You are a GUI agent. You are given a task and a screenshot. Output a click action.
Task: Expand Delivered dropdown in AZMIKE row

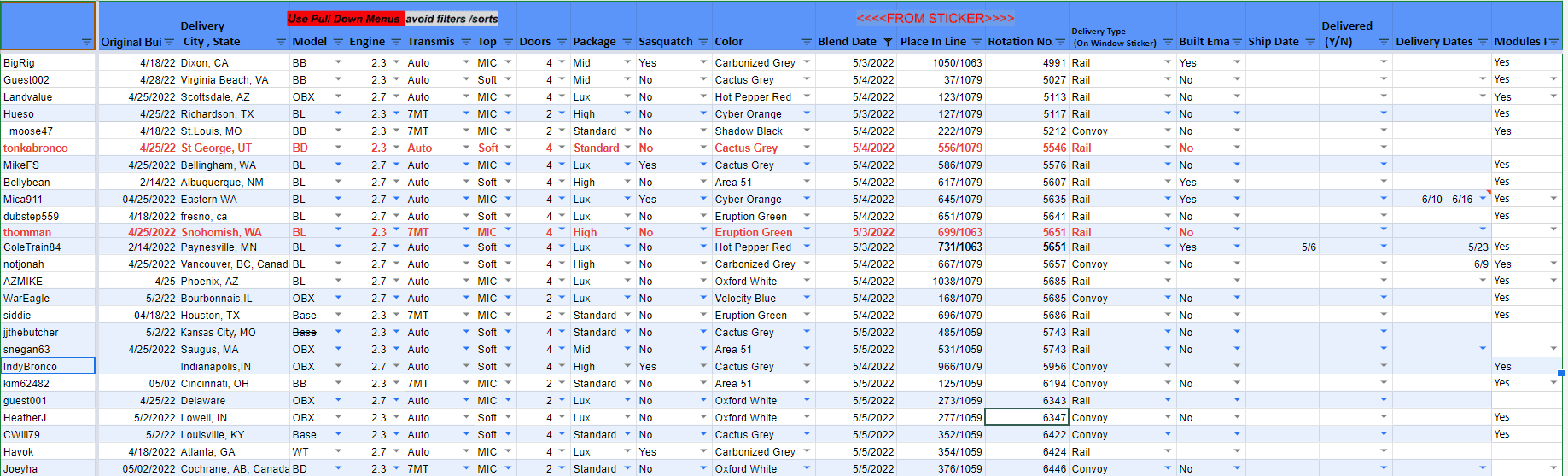click(1384, 281)
